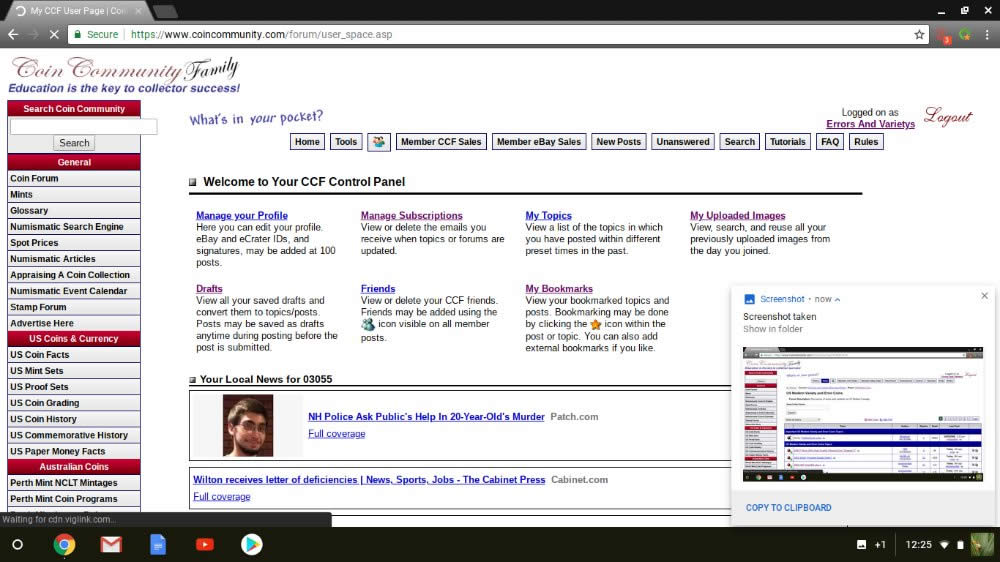Open the Chrome three-dot menu
The width and height of the screenshot is (1000, 562).
pyautogui.click(x=987, y=34)
